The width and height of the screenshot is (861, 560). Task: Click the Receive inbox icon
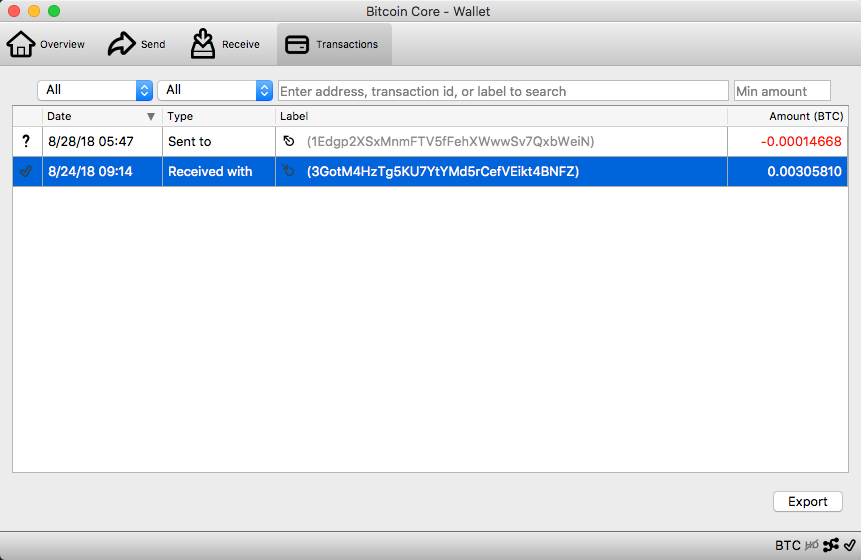[x=203, y=43]
